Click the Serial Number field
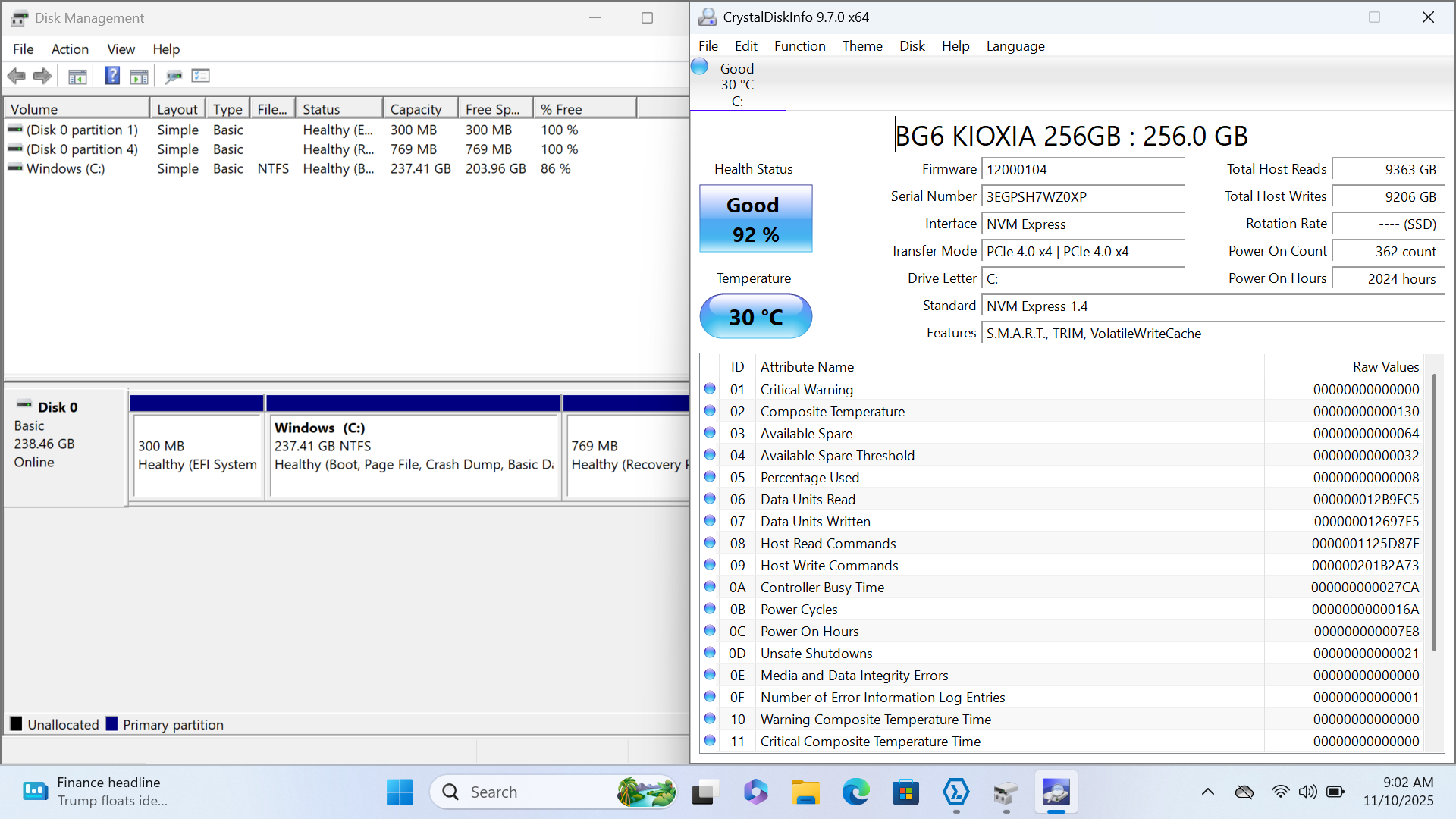 pyautogui.click(x=1082, y=197)
